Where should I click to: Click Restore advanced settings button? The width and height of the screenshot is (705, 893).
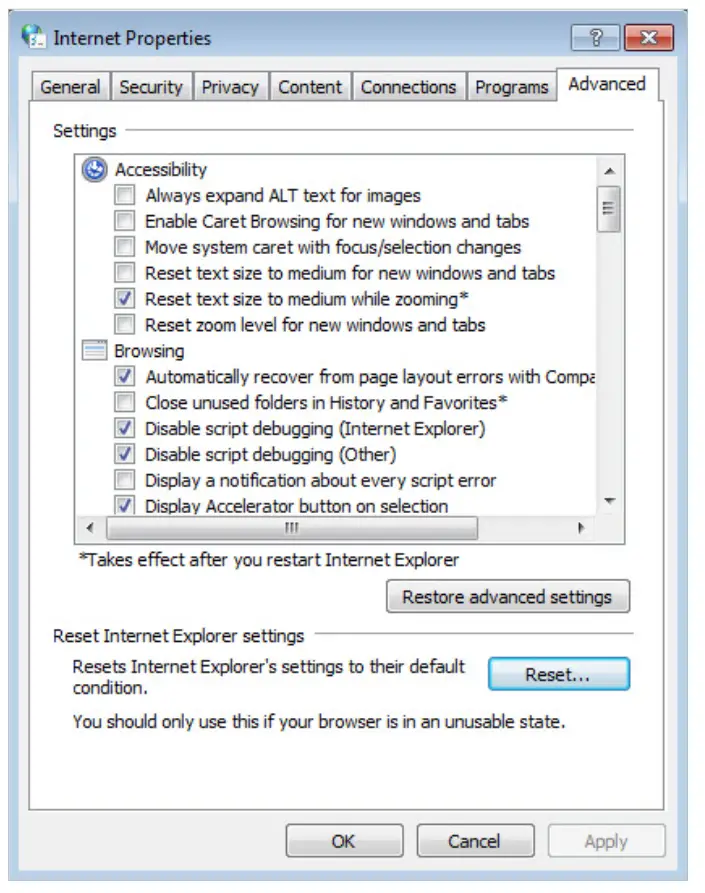point(507,597)
